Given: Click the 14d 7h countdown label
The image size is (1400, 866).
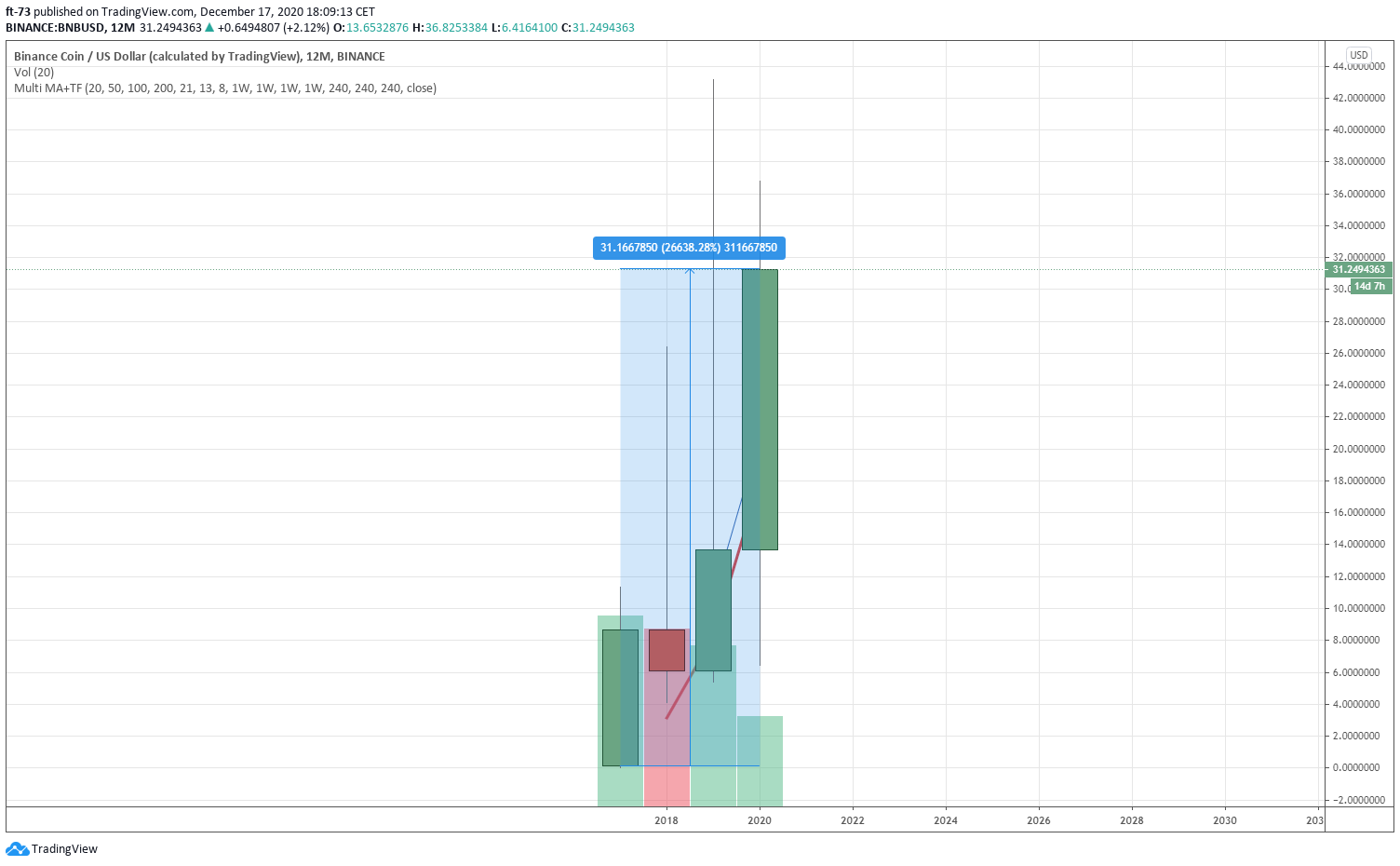Looking at the screenshot, I should click(x=1370, y=286).
